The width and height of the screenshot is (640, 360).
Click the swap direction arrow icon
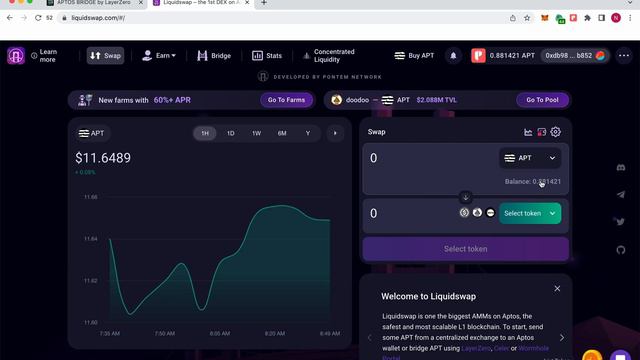(465, 197)
